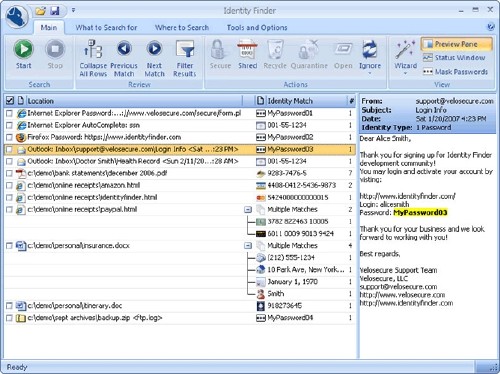Switch to the Main ribbon tab
This screenshot has height=374, width=500.
coord(49,27)
